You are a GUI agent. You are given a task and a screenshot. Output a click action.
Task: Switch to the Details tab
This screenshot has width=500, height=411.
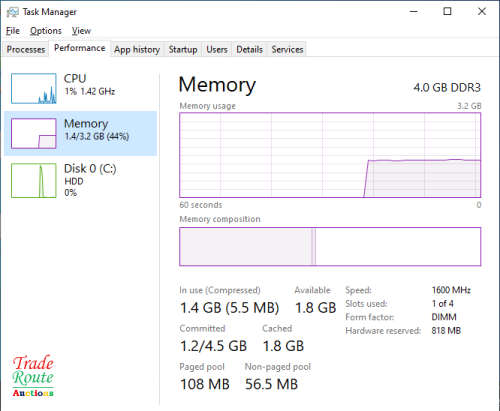coord(249,49)
